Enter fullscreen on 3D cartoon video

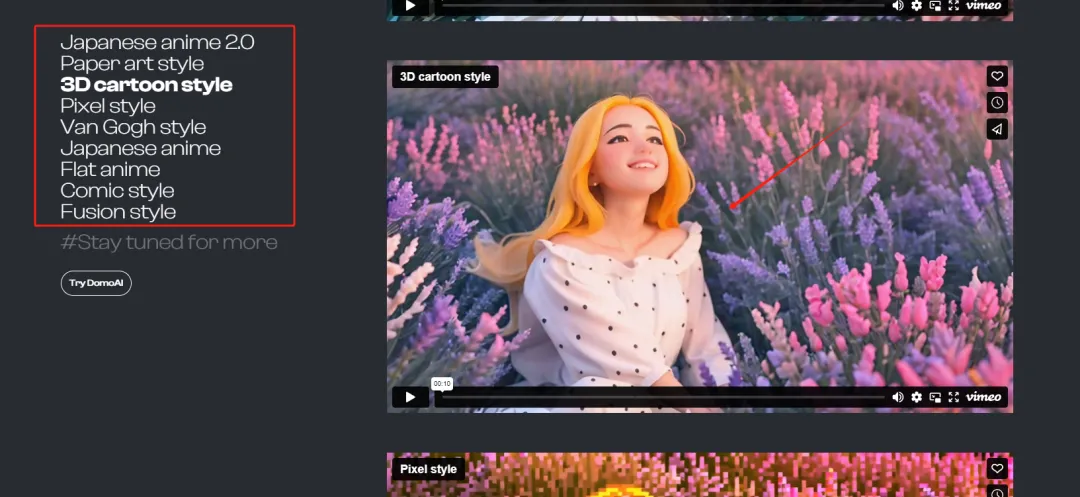[x=954, y=397]
